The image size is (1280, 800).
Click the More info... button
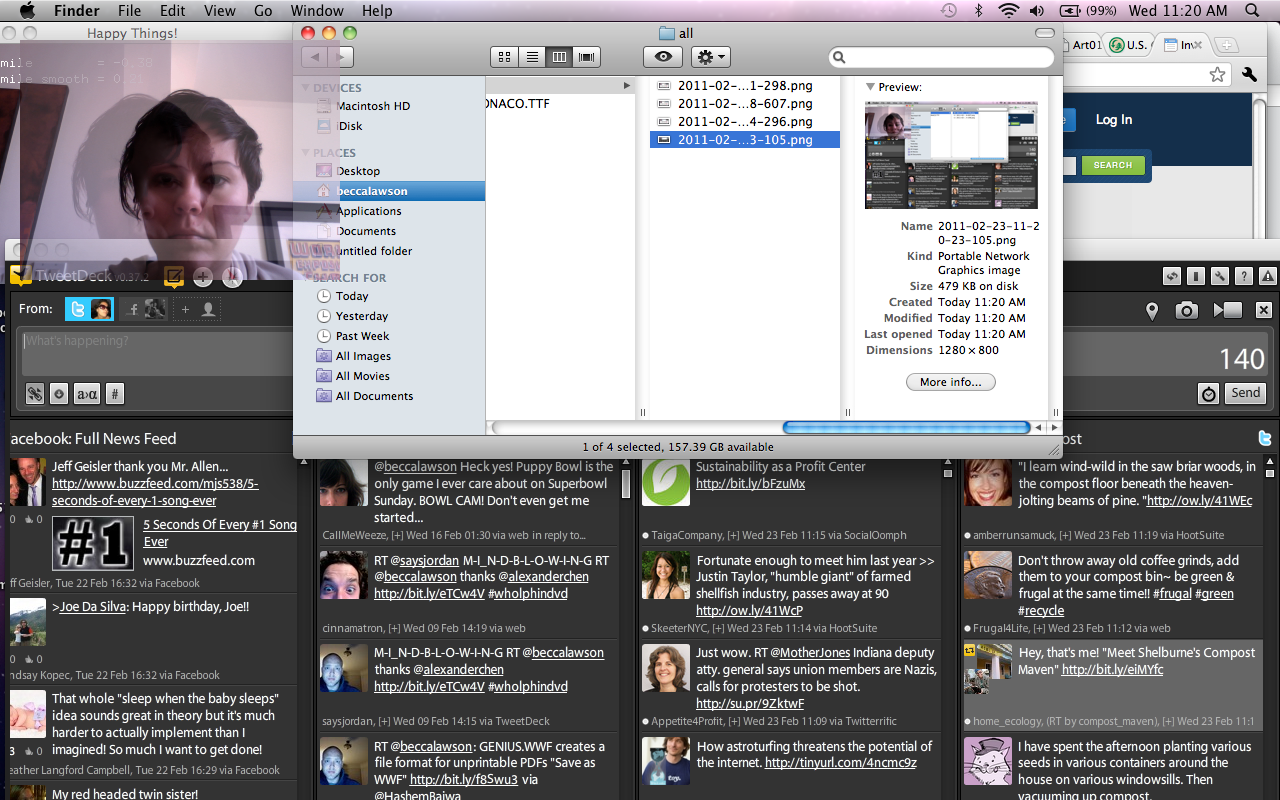click(x=950, y=382)
